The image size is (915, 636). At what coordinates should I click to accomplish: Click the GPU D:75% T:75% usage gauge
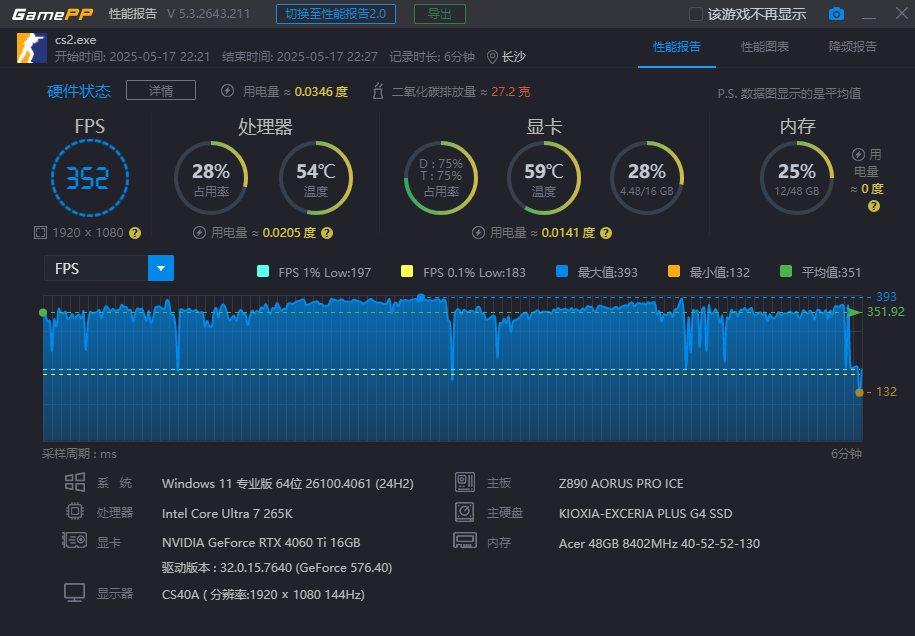pyautogui.click(x=441, y=178)
